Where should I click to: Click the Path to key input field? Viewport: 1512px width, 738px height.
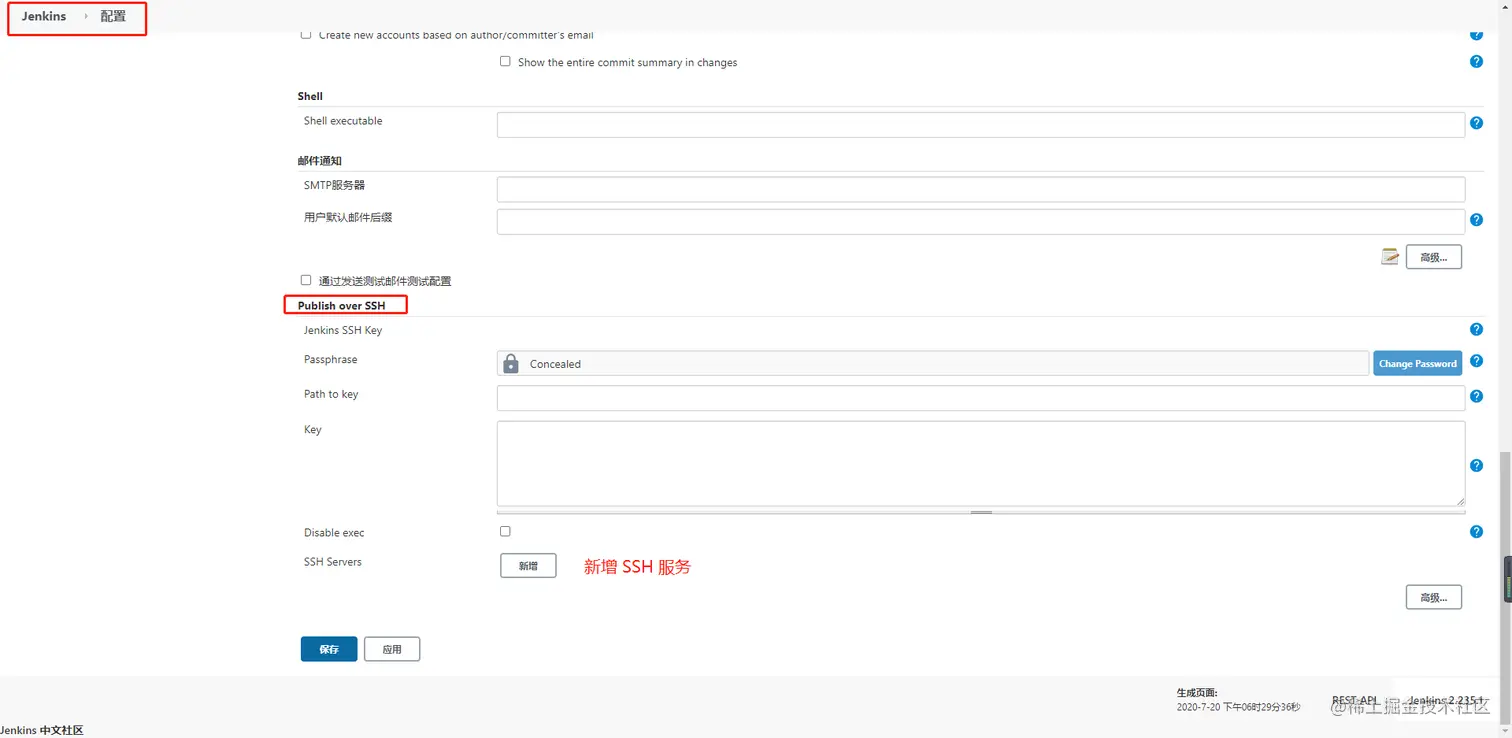pos(981,398)
